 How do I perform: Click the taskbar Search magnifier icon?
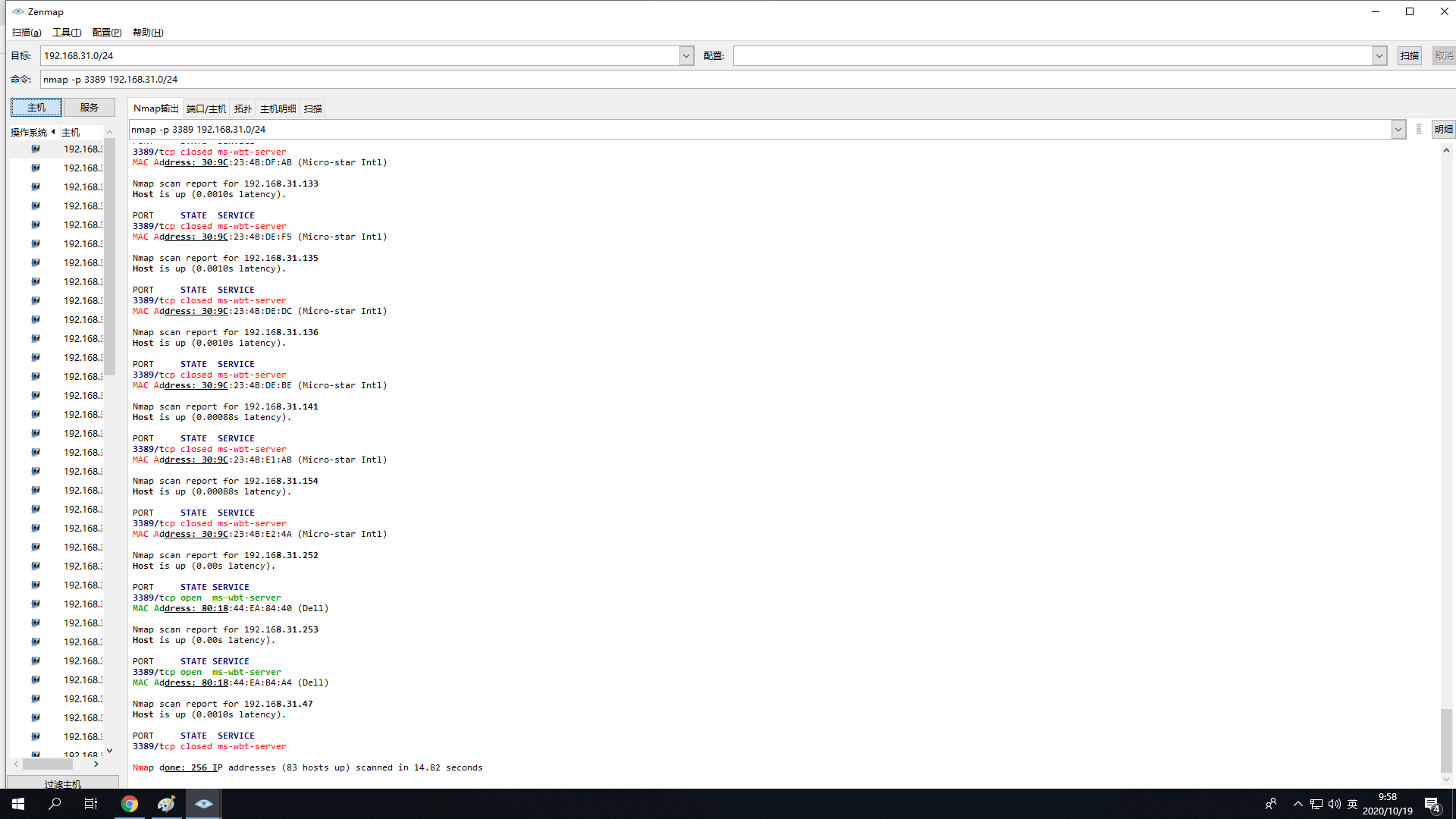55,804
